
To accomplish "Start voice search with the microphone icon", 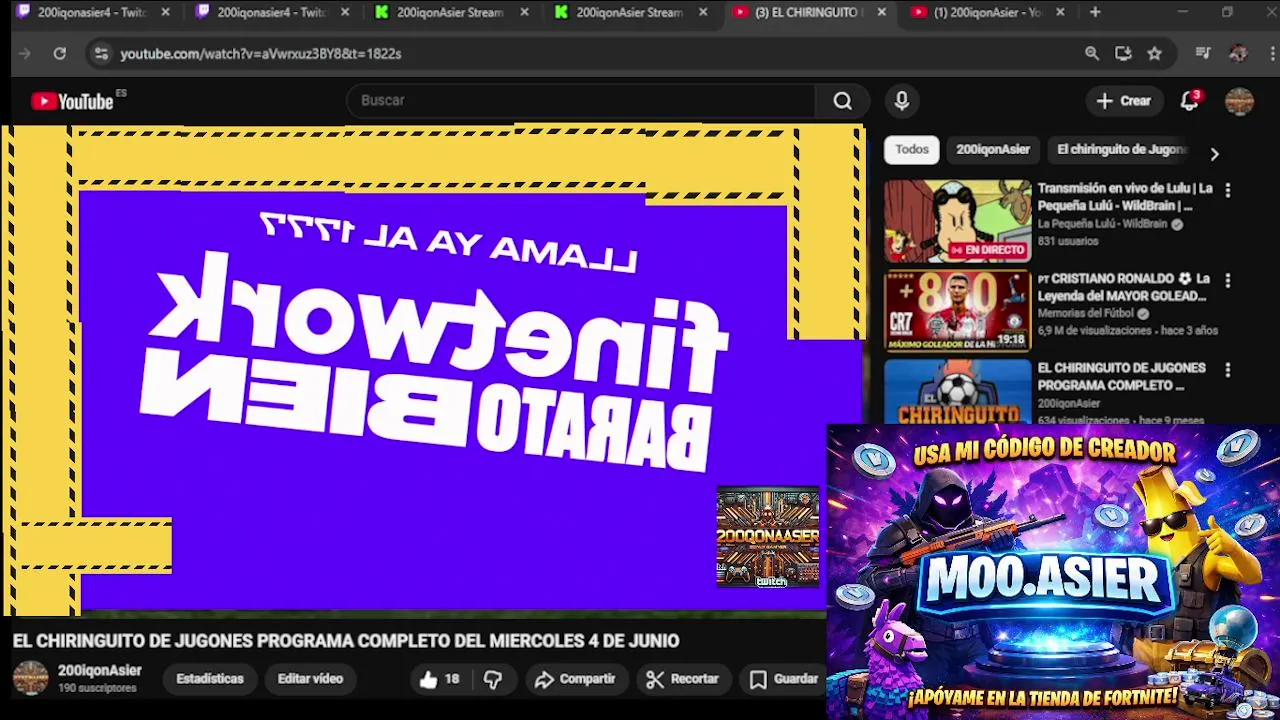I will point(902,101).
